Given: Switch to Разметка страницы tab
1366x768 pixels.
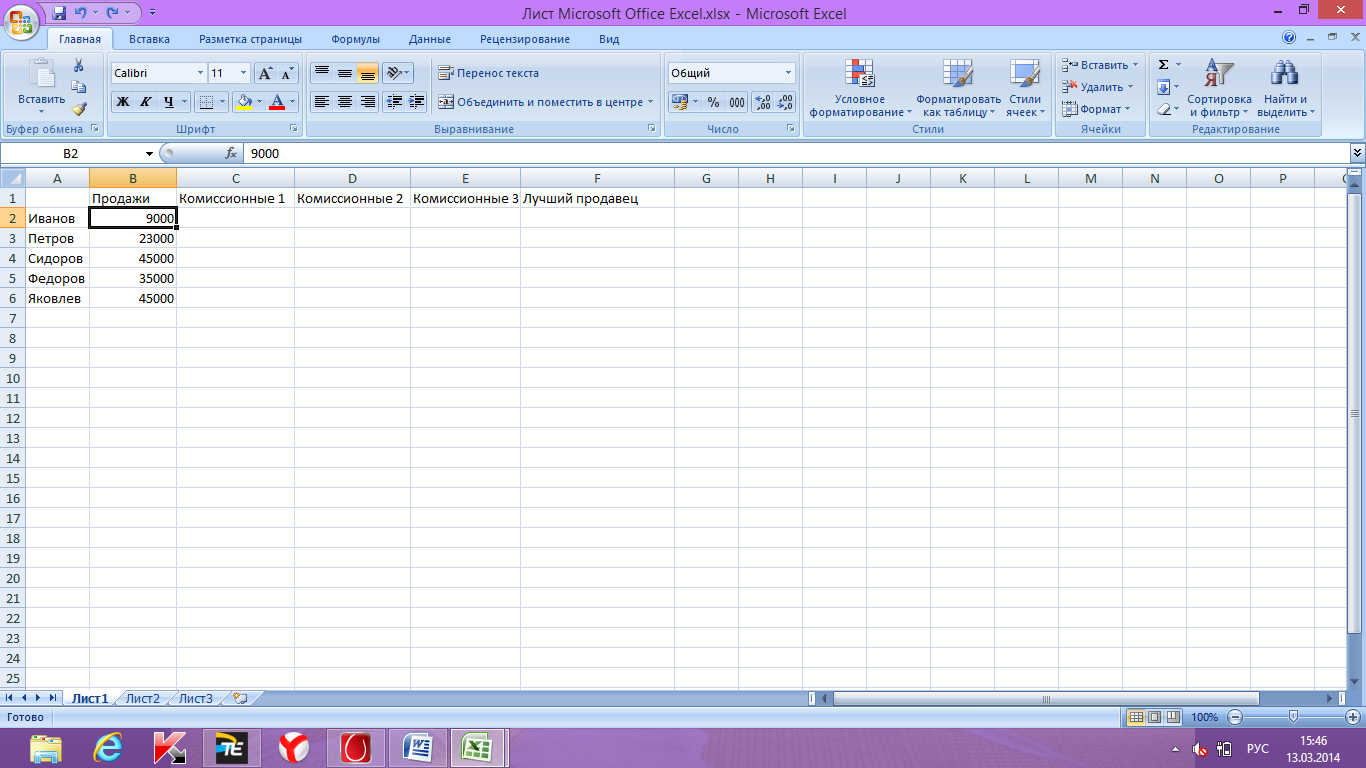Looking at the screenshot, I should (x=250, y=39).
